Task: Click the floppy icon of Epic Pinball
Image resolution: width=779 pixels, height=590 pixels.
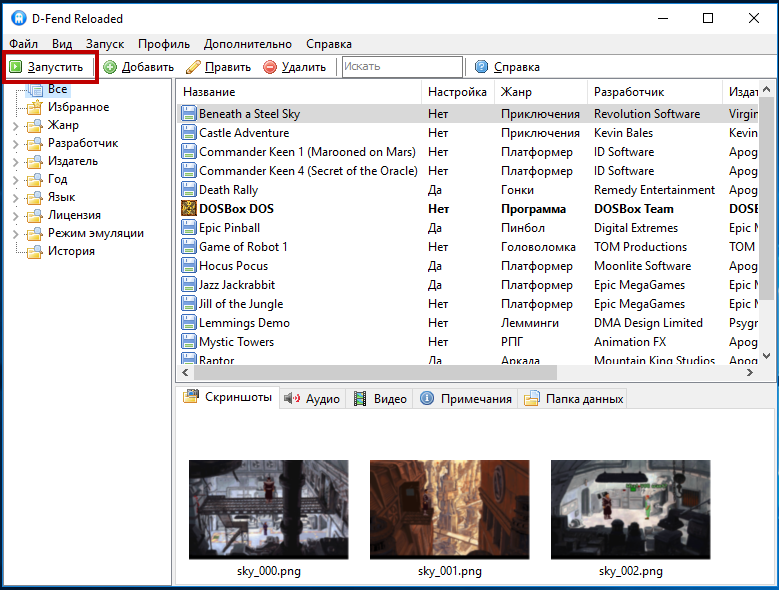Action: [x=188, y=227]
